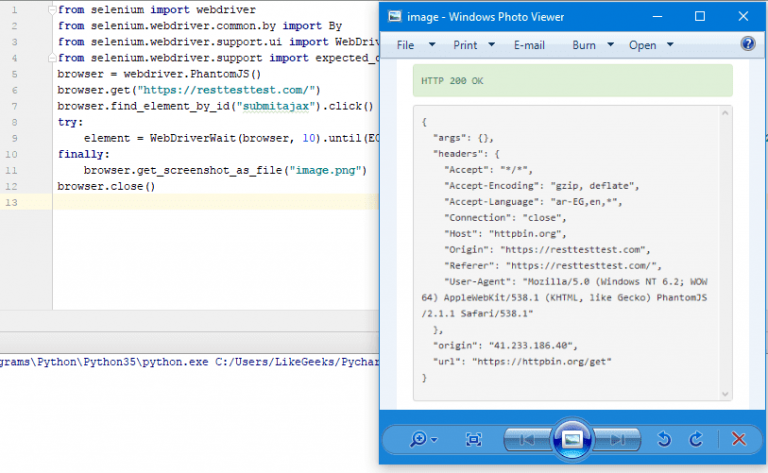Minimize the Windows Photo Viewer window
The height and width of the screenshot is (473, 768).
point(657,17)
